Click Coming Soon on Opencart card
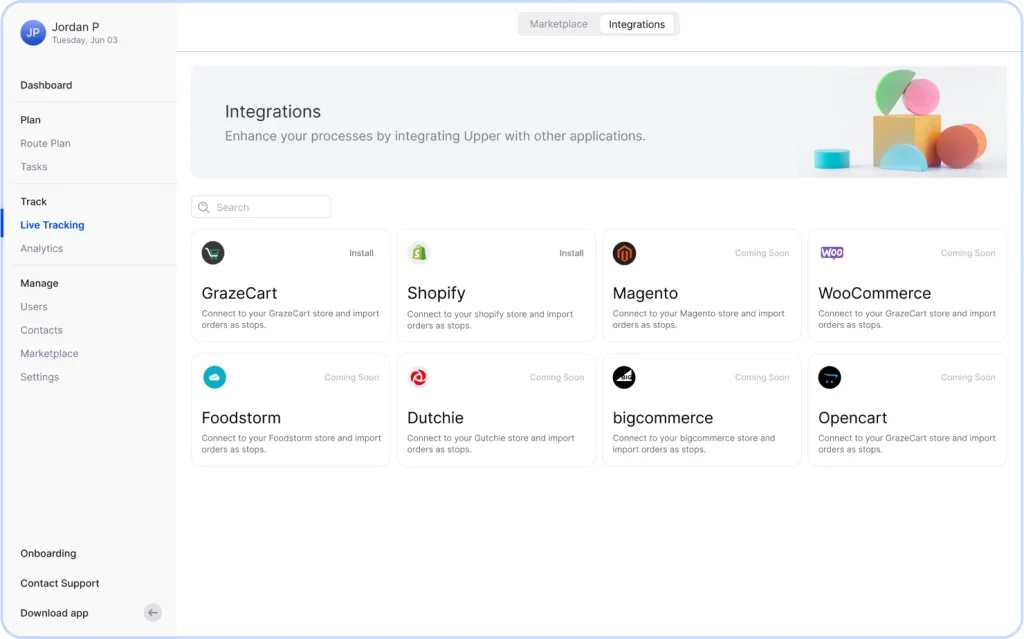 968,377
